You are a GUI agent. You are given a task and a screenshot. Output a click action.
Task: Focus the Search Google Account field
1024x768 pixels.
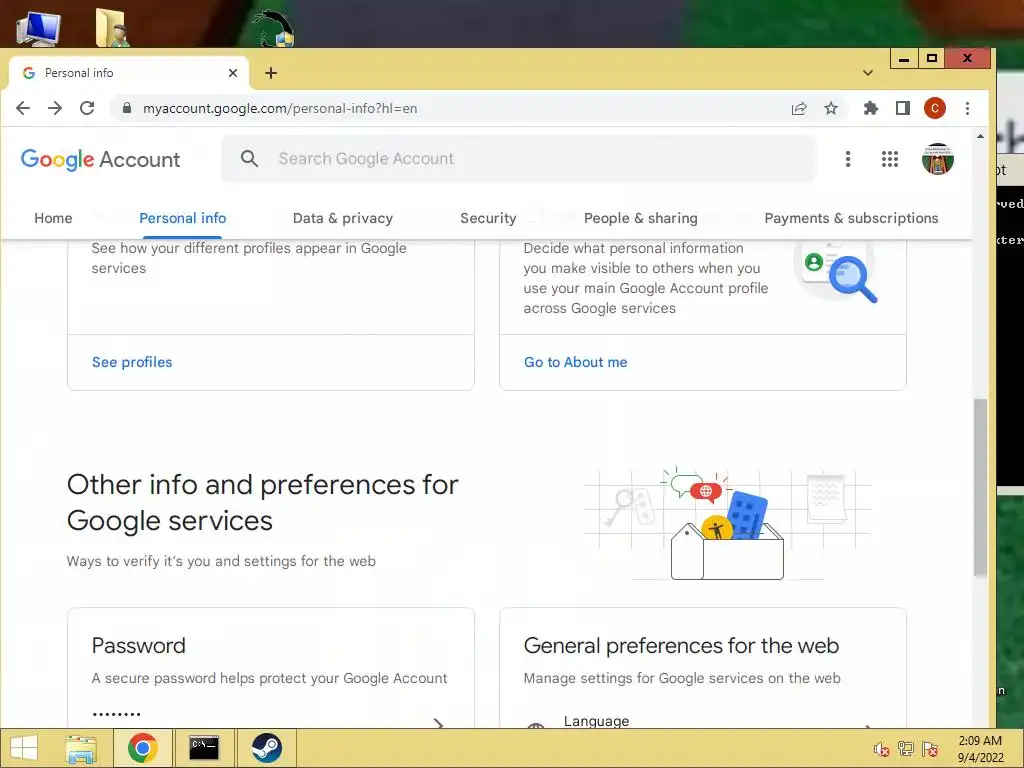(519, 159)
